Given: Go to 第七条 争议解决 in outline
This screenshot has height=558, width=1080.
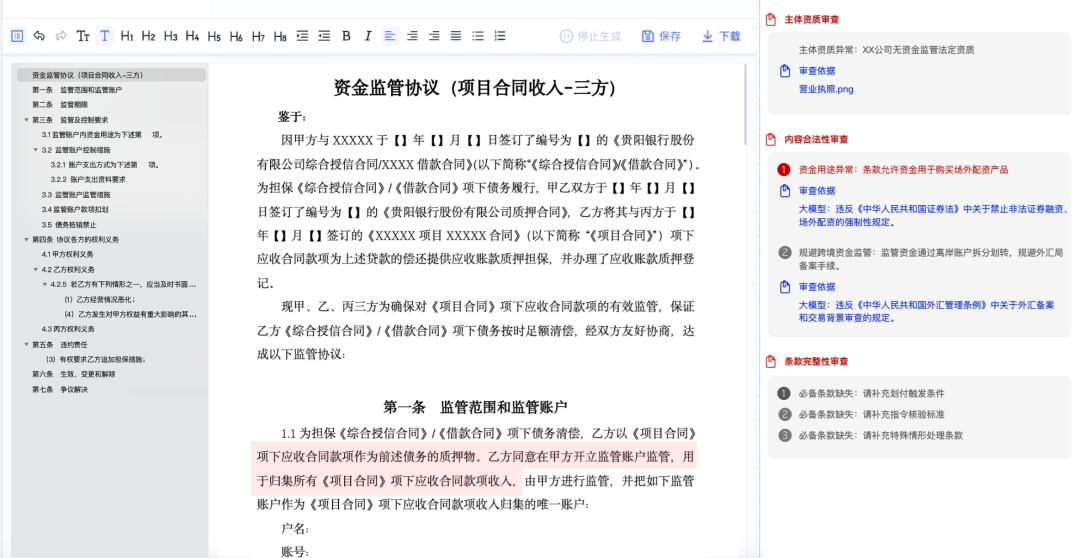Looking at the screenshot, I should (x=60, y=389).
